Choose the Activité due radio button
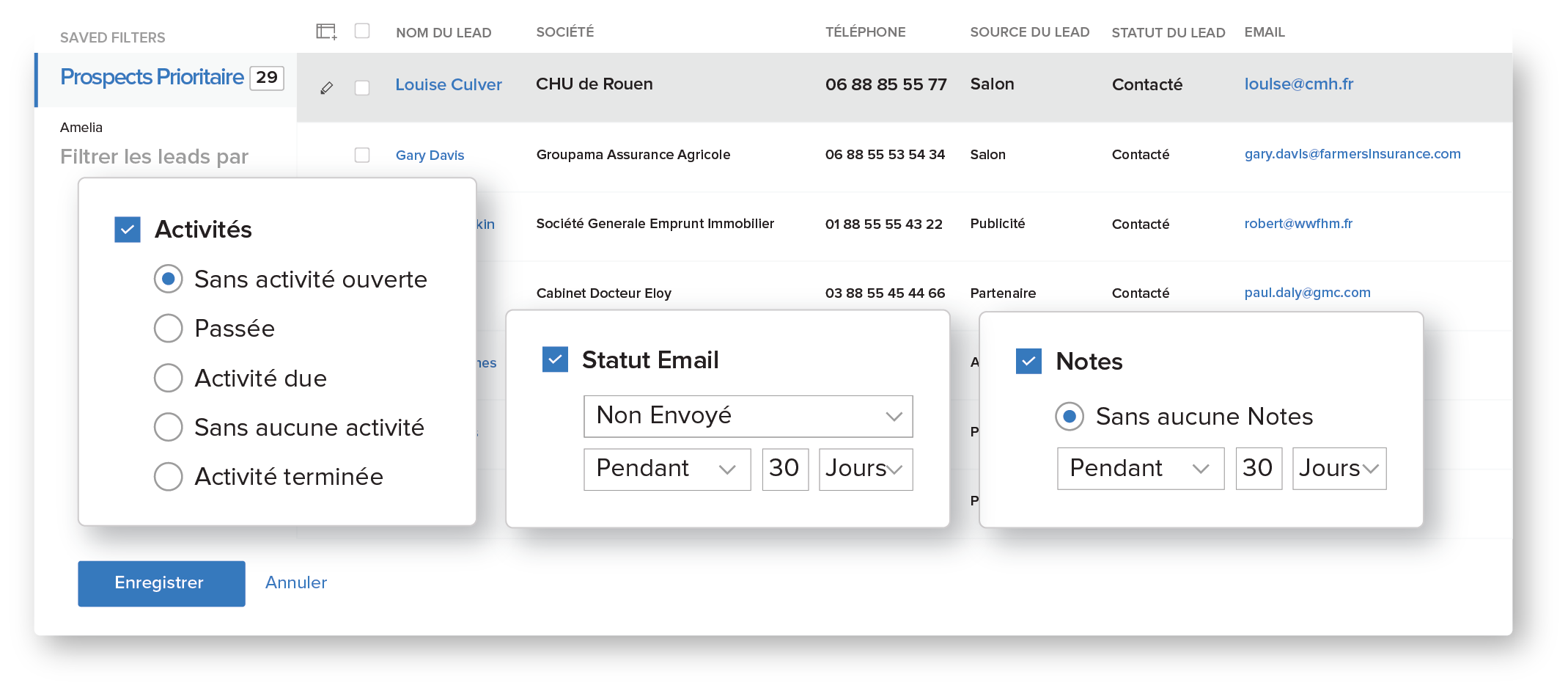This screenshot has width=1568, height=691. pyautogui.click(x=169, y=379)
